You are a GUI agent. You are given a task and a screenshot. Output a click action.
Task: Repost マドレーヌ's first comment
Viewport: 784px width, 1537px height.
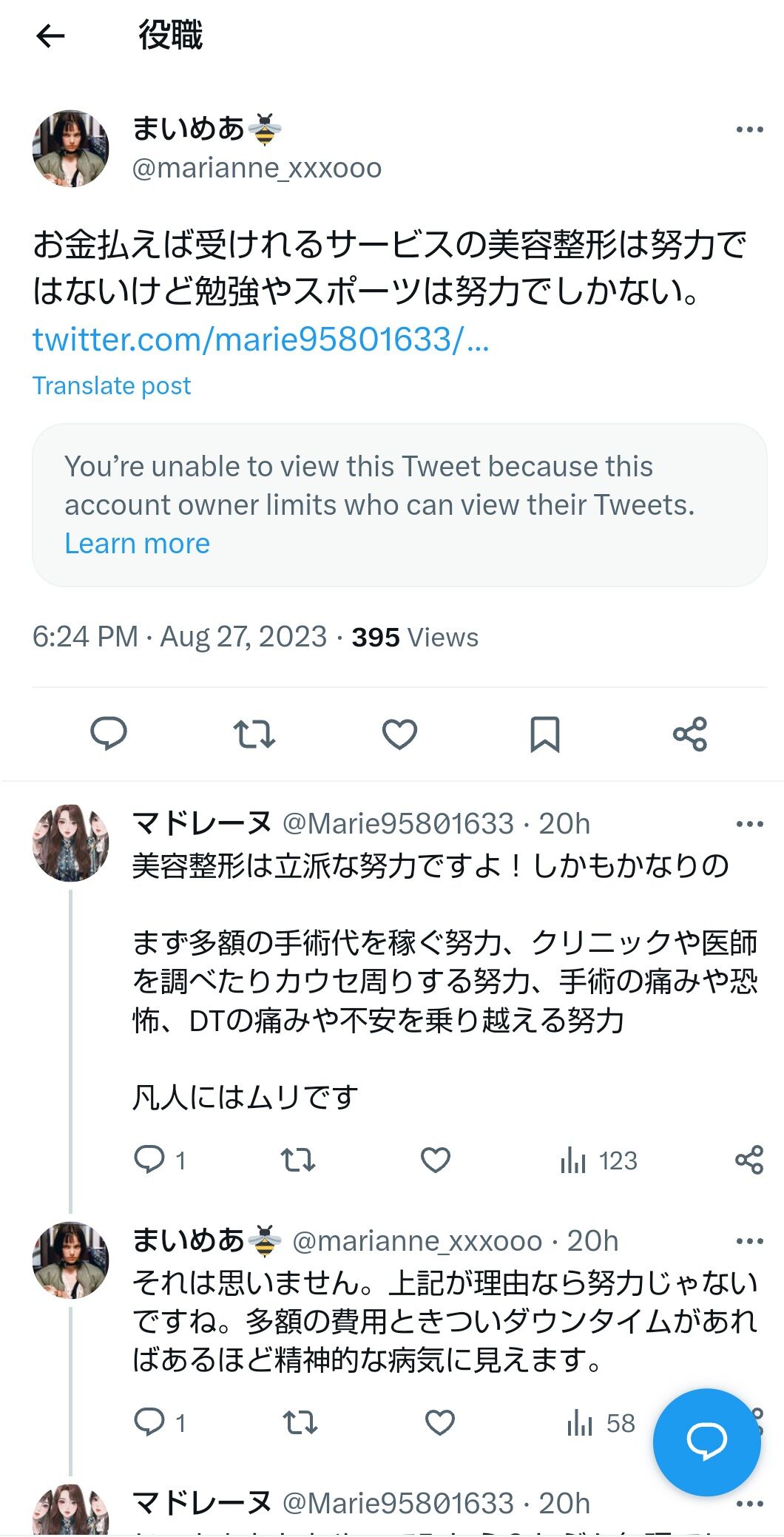pyautogui.click(x=298, y=1160)
